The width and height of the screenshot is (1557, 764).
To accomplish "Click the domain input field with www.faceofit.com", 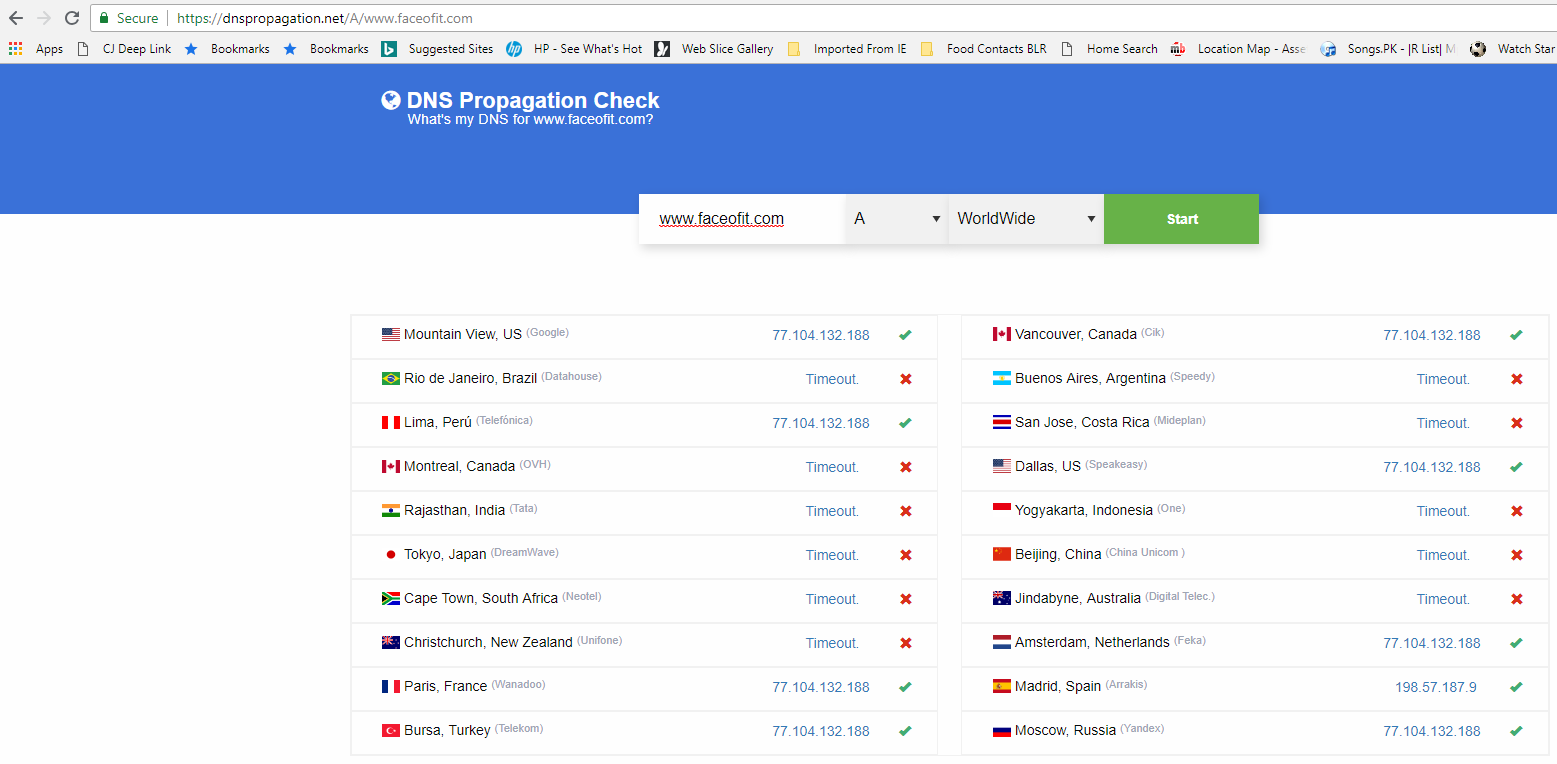I will [x=742, y=219].
